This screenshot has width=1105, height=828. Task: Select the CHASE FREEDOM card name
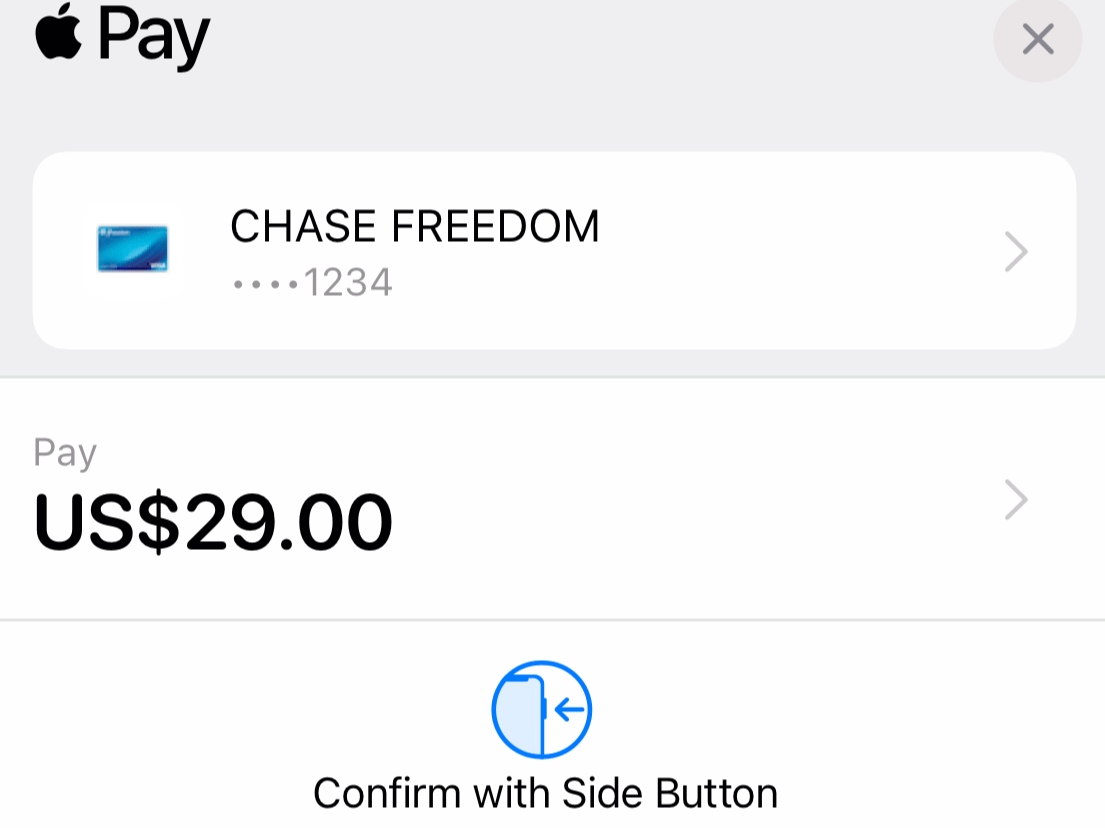click(x=414, y=227)
